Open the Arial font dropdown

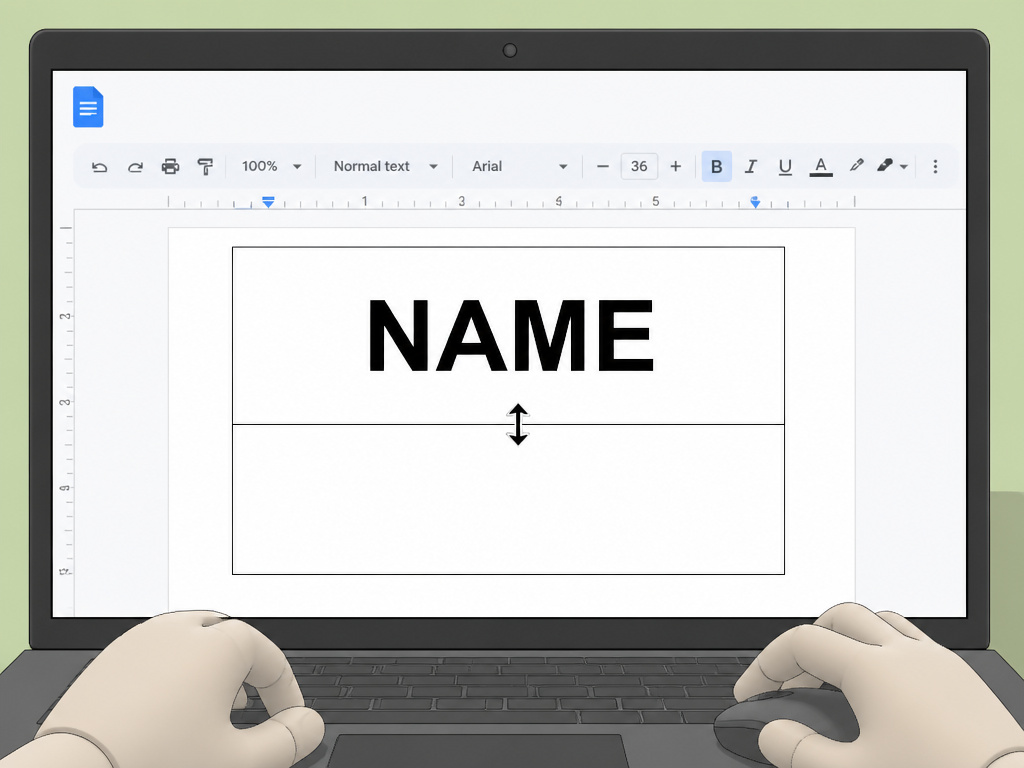click(x=519, y=167)
